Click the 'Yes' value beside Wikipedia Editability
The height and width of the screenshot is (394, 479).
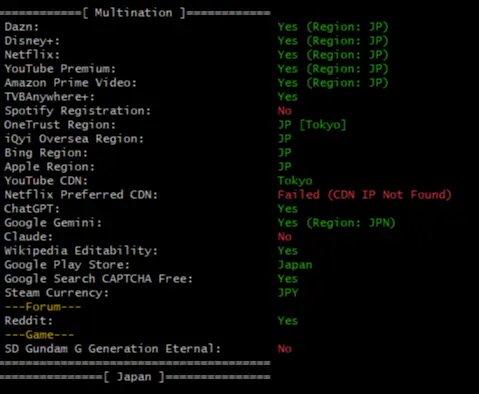point(288,251)
